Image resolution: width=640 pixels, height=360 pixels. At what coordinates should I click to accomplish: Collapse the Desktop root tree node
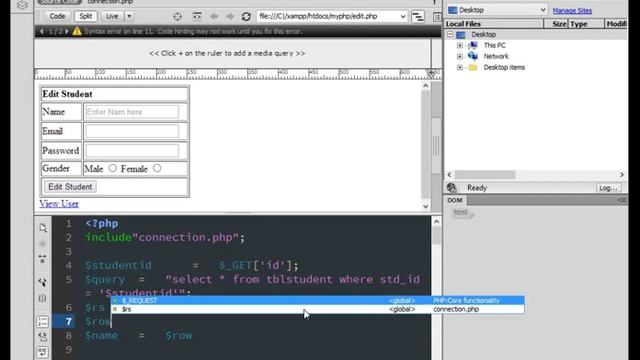click(450, 34)
